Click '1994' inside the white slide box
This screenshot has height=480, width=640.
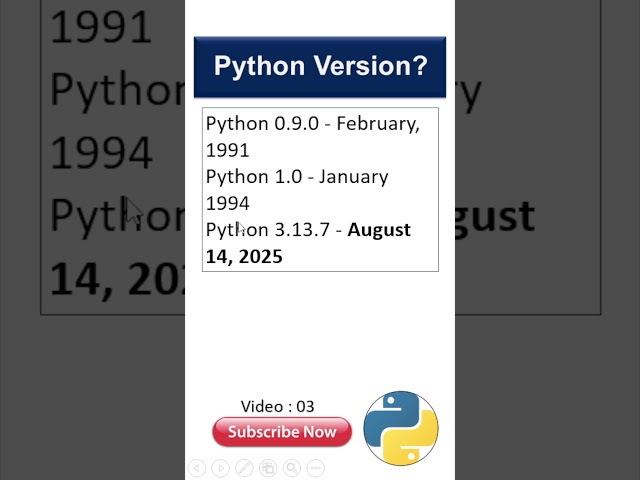[x=227, y=203]
